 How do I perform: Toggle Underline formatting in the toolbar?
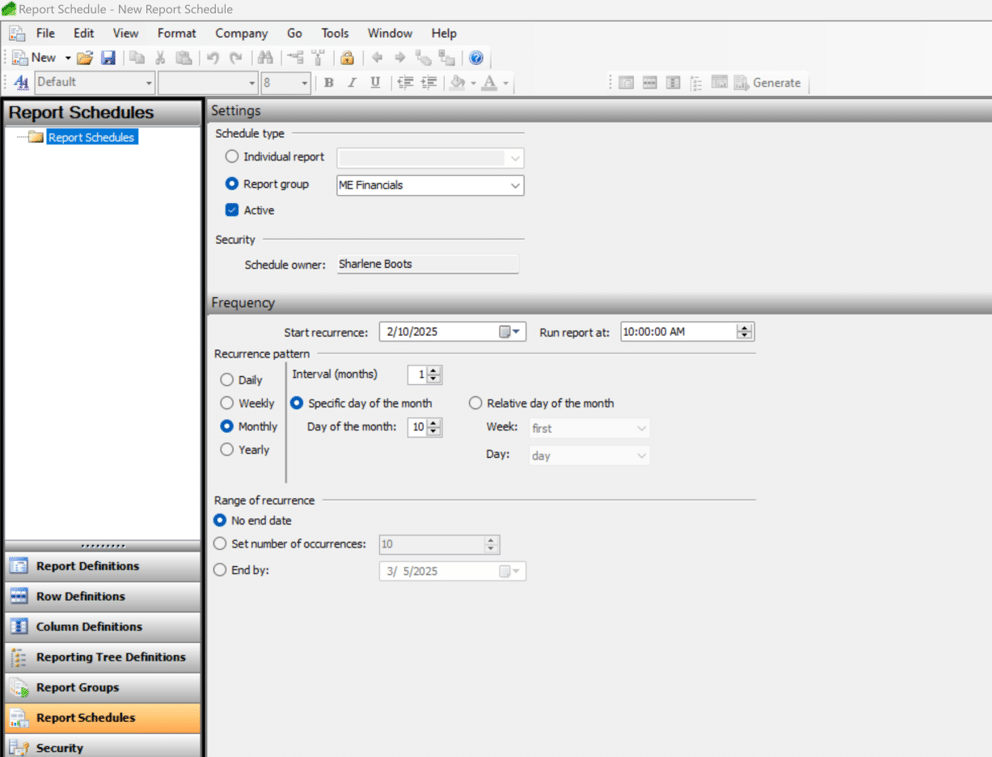click(375, 83)
